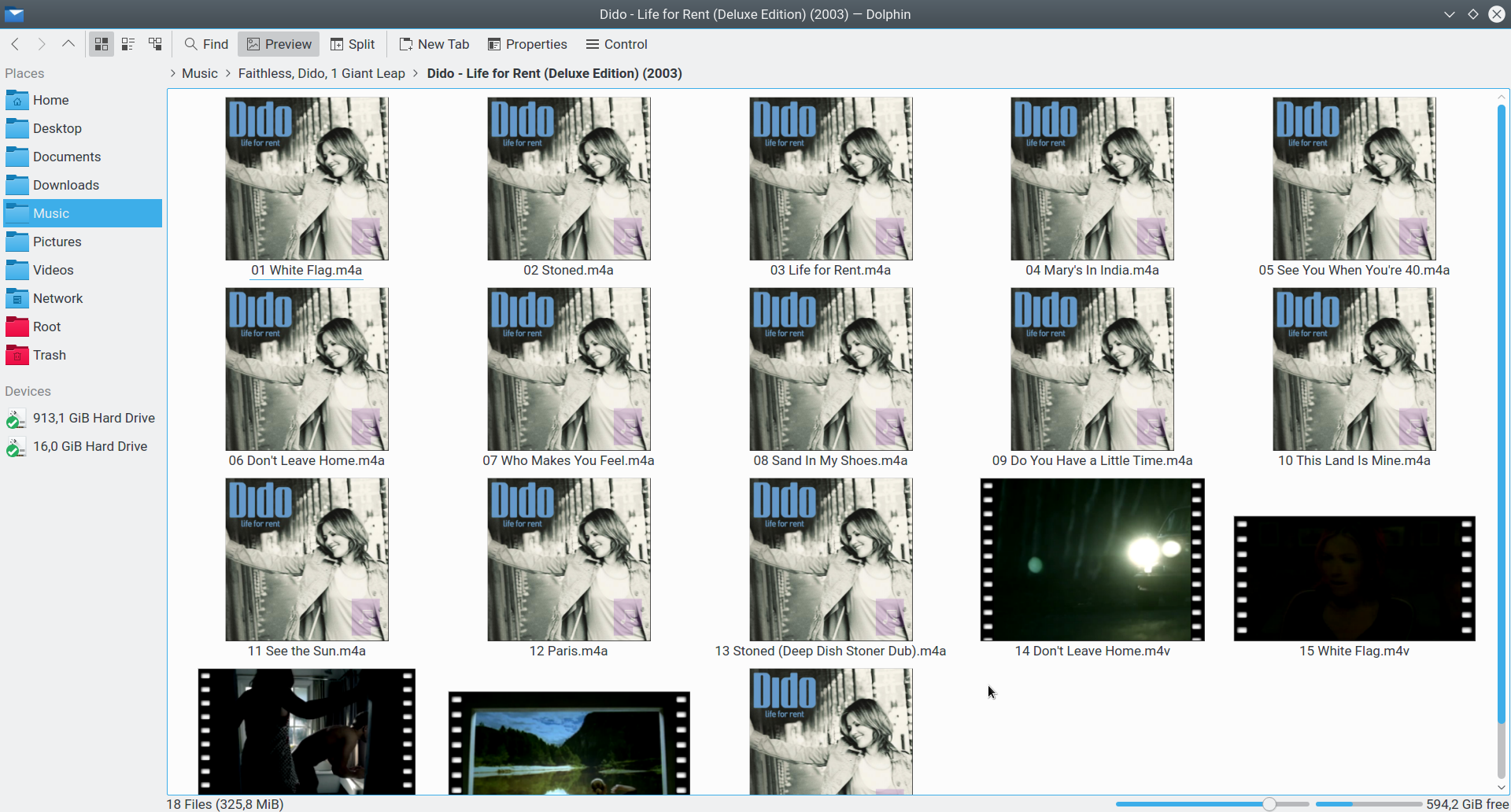The height and width of the screenshot is (812, 1511).
Task: Open Trash in Places panel
Action: click(83, 355)
